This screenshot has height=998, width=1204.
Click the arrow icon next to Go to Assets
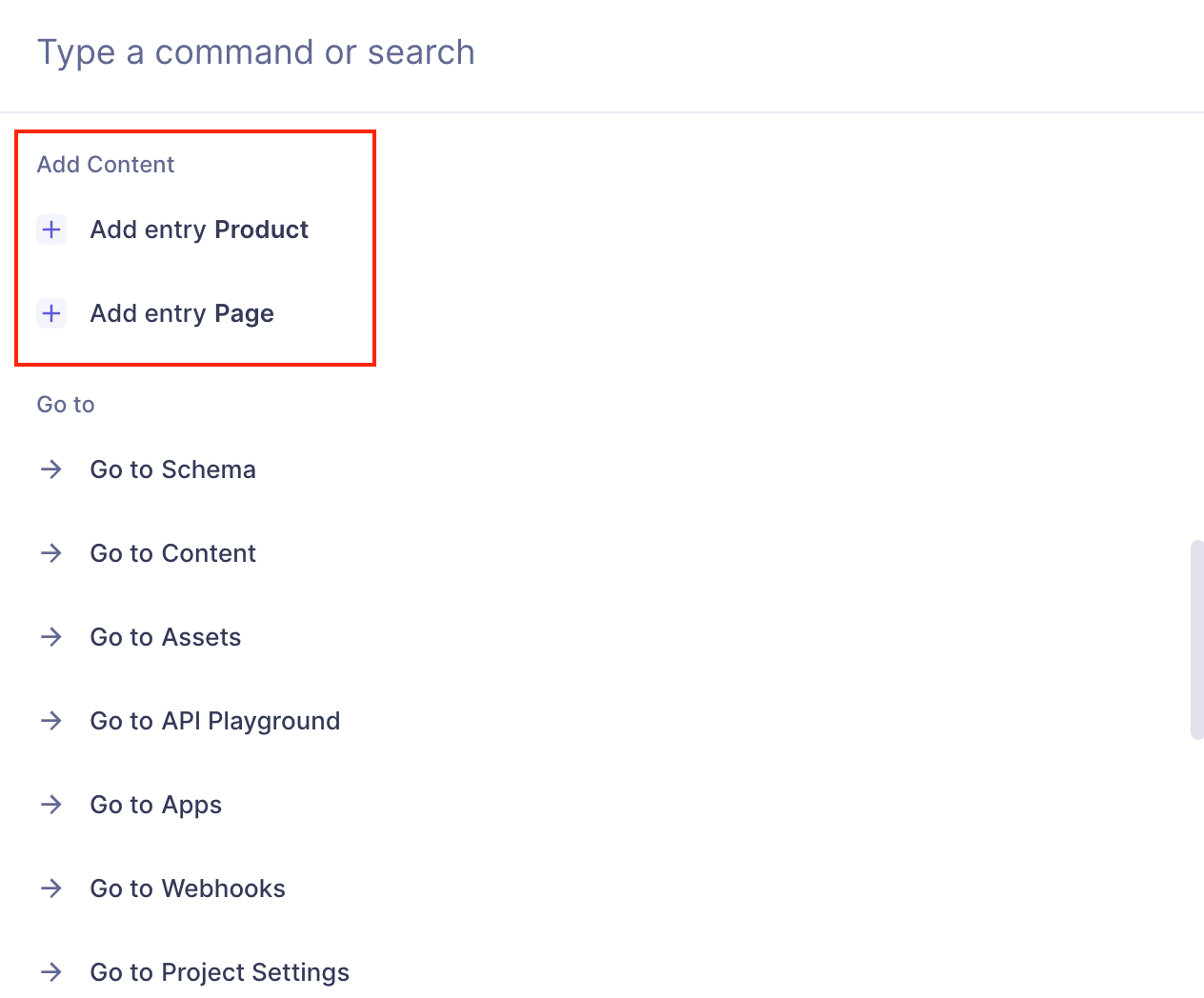coord(51,637)
